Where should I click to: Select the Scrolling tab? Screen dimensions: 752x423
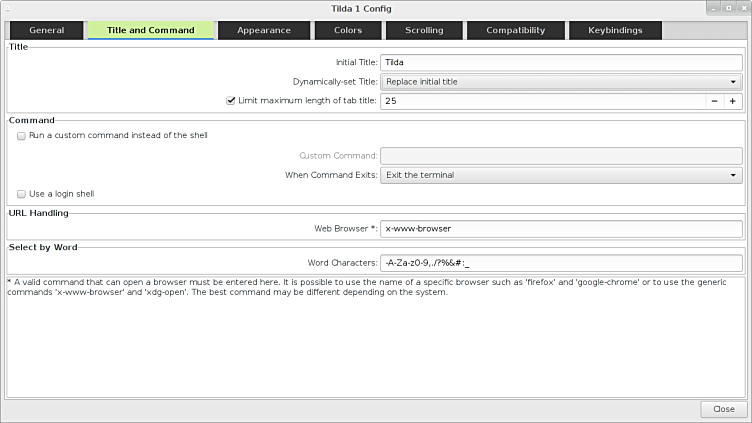[x=424, y=30]
